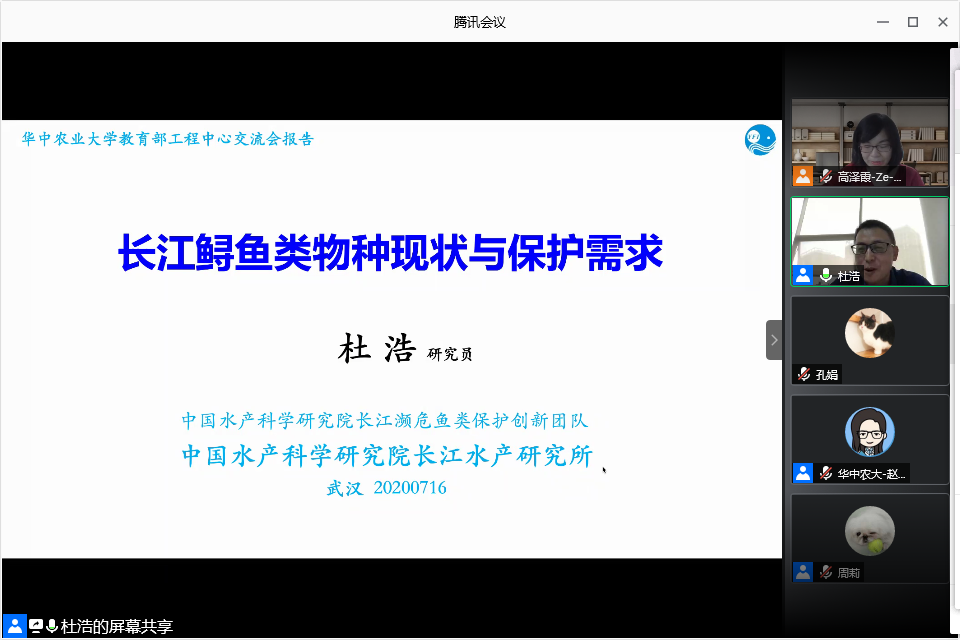Click the 杜浩的屏幕共享 label
This screenshot has width=960, height=640.
click(x=117, y=627)
